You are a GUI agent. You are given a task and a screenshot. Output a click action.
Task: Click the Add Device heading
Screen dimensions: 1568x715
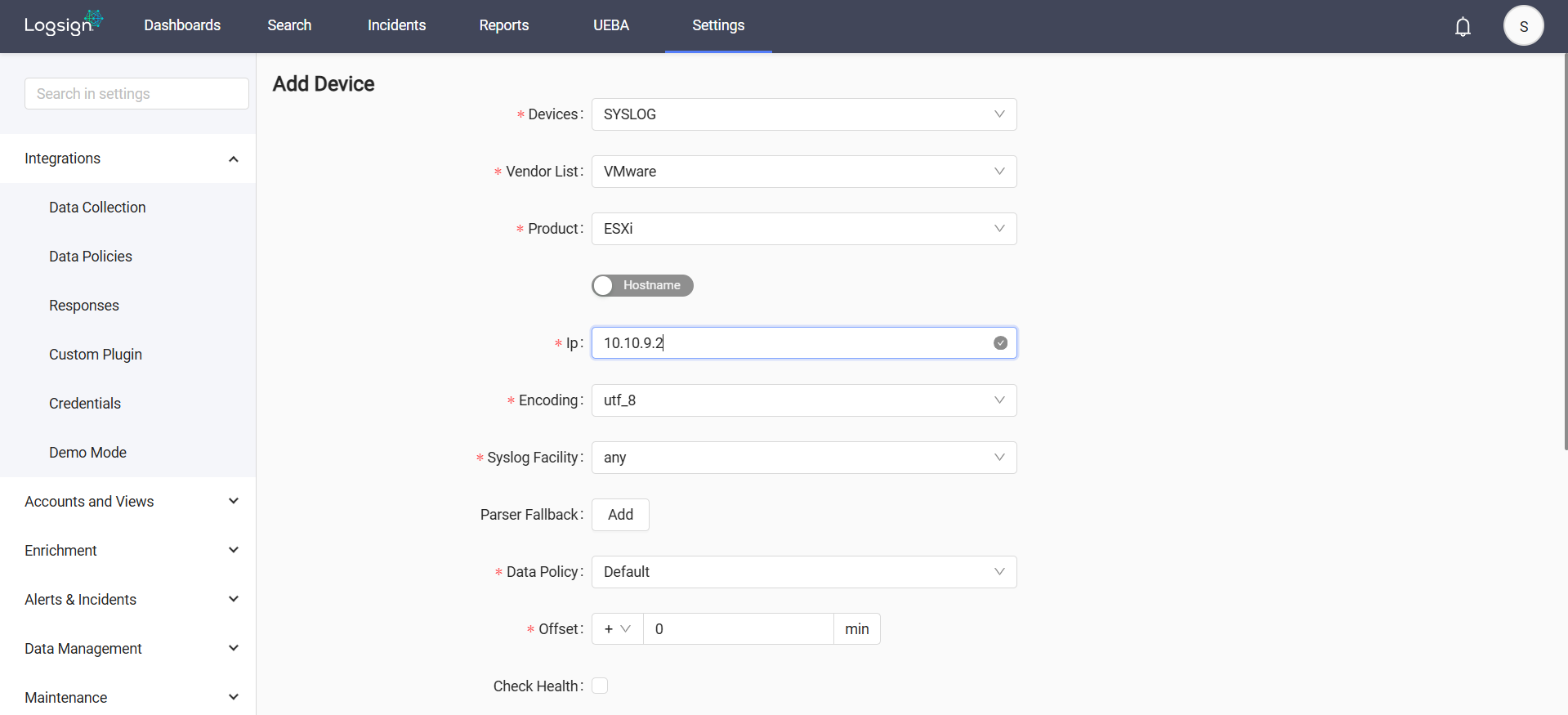click(324, 83)
